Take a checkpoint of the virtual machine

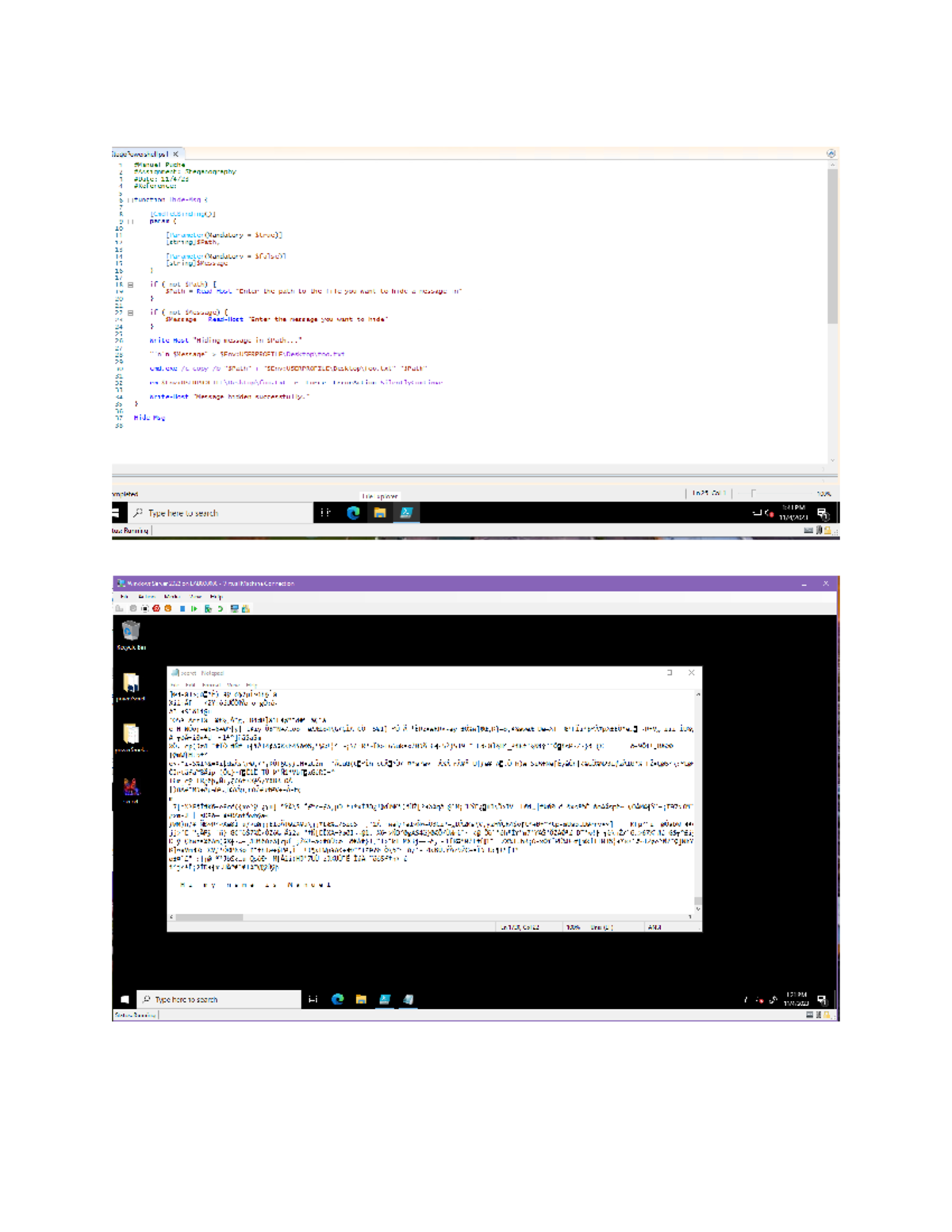(x=207, y=608)
